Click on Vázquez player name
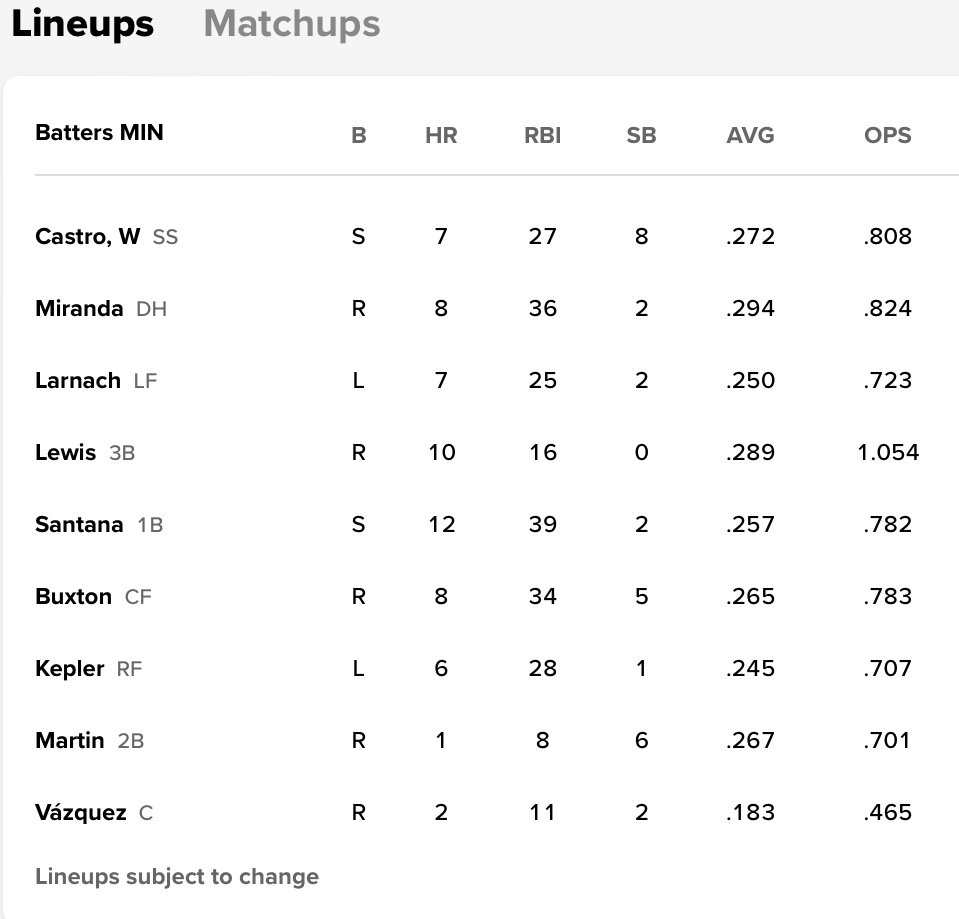 click(81, 813)
